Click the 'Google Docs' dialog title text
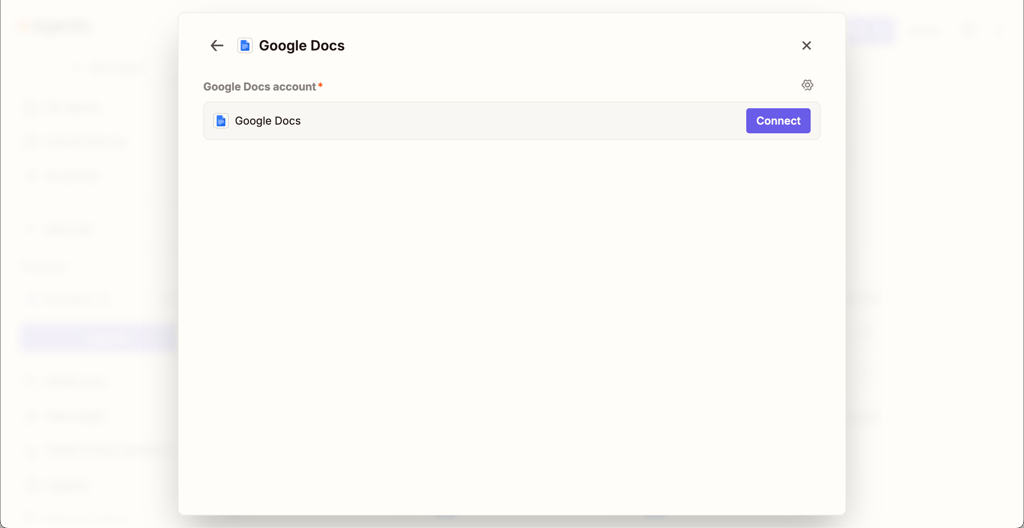 click(x=302, y=46)
